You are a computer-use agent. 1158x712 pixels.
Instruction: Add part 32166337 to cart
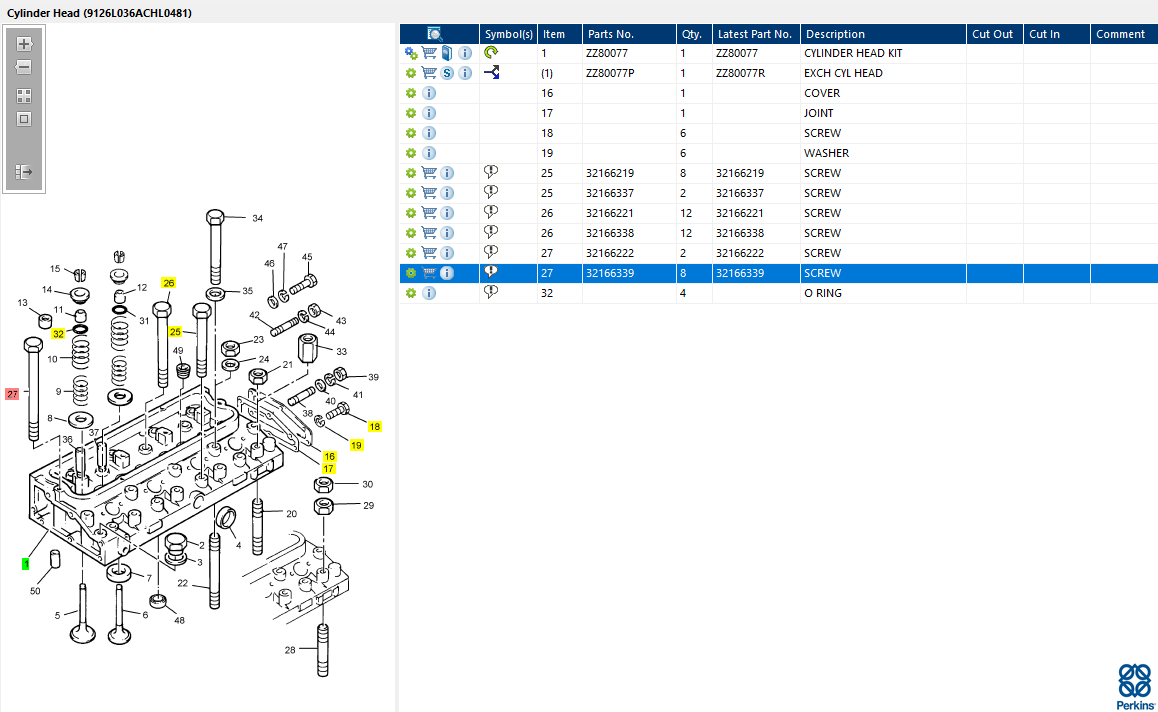click(429, 193)
